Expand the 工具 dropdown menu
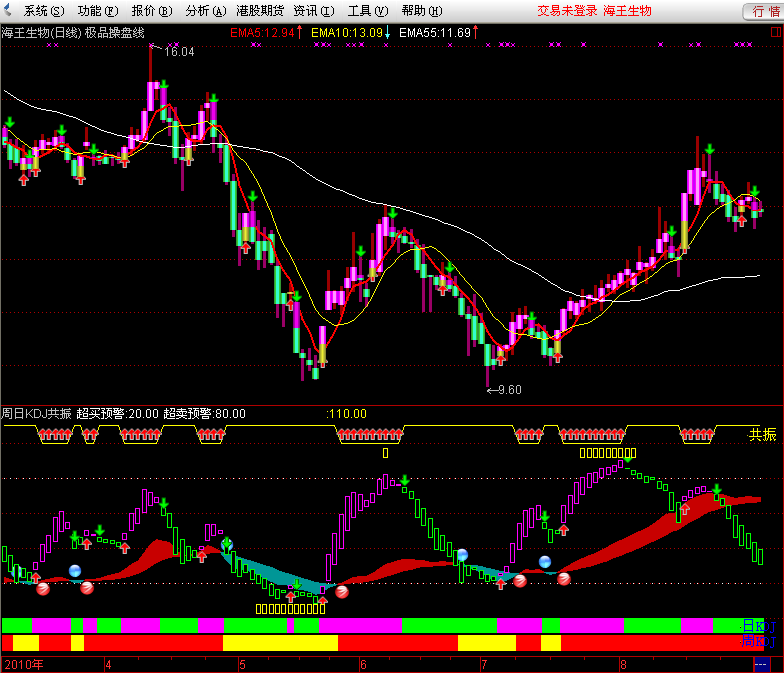 pyautogui.click(x=366, y=11)
